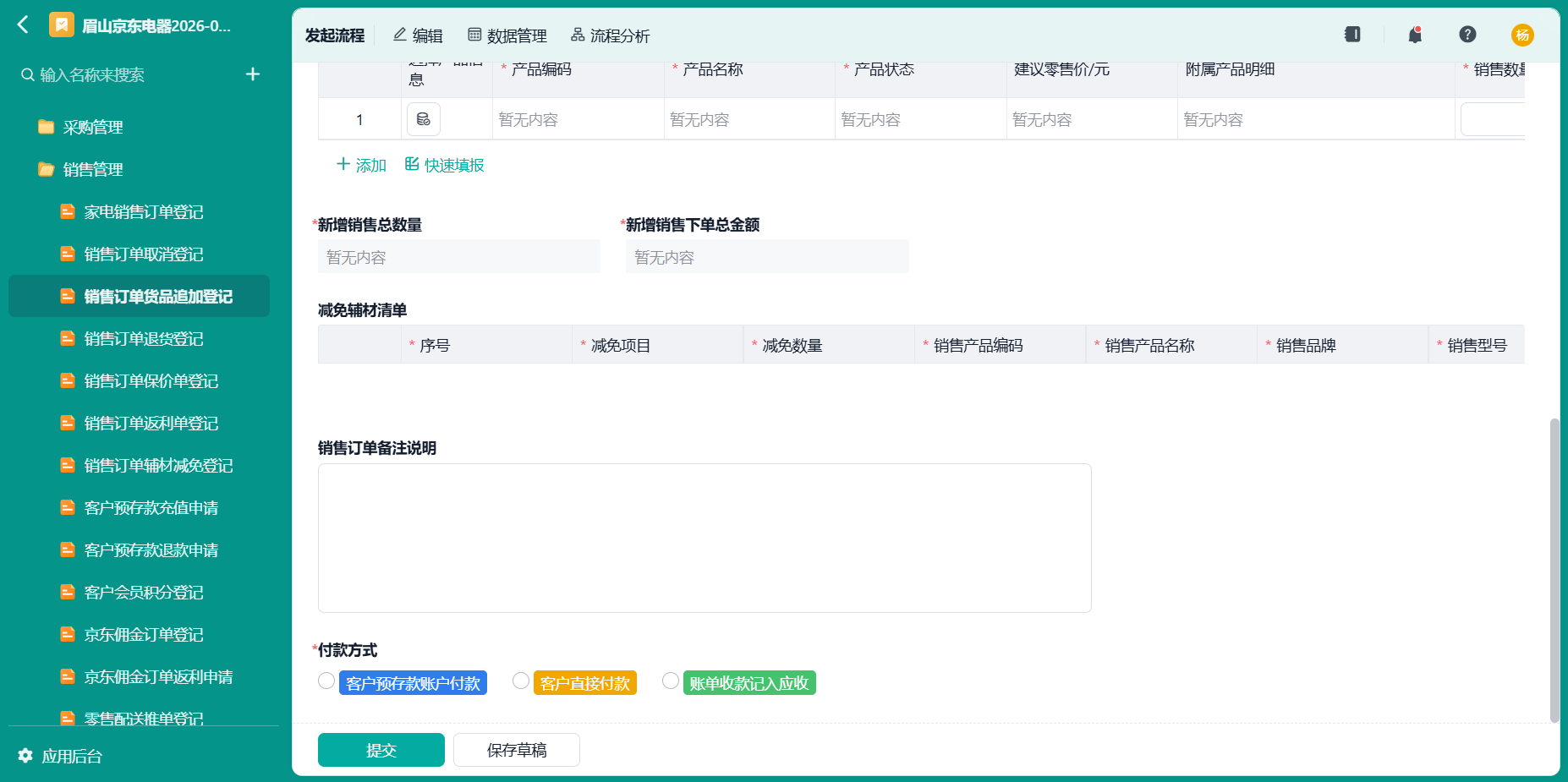Click the form icon of 销售订单退货登记
Screen dimensions: 1568x782
click(x=68, y=338)
